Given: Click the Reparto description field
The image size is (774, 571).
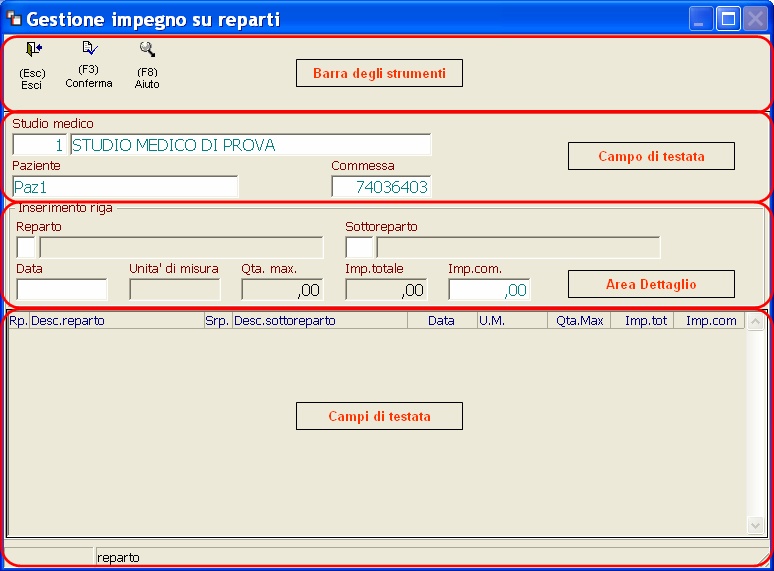Looking at the screenshot, I should (x=182, y=247).
